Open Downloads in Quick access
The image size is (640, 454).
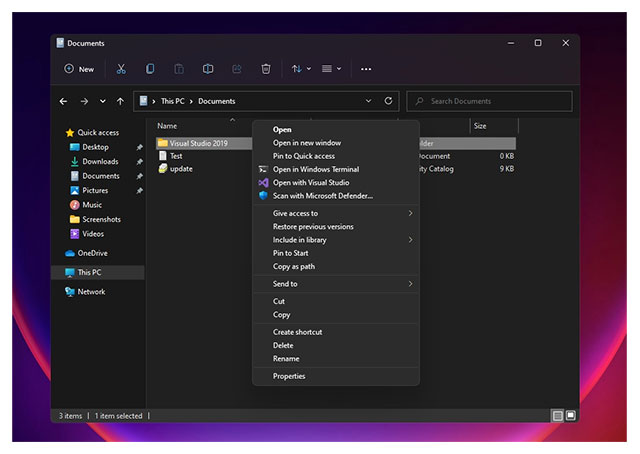(x=99, y=161)
